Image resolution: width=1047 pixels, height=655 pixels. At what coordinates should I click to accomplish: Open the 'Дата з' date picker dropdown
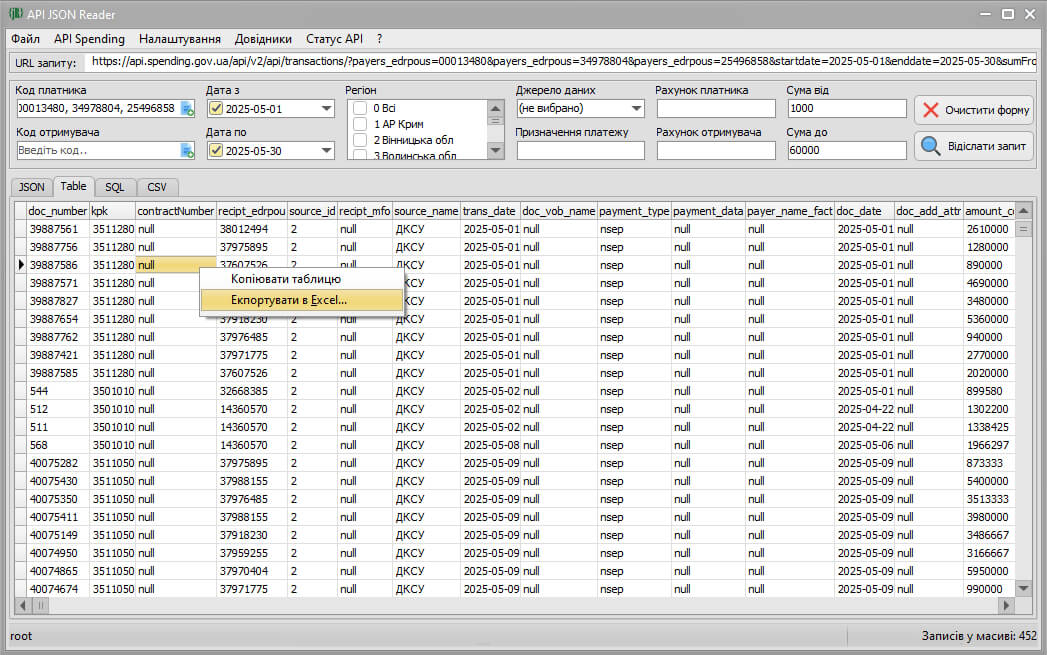[x=326, y=109]
